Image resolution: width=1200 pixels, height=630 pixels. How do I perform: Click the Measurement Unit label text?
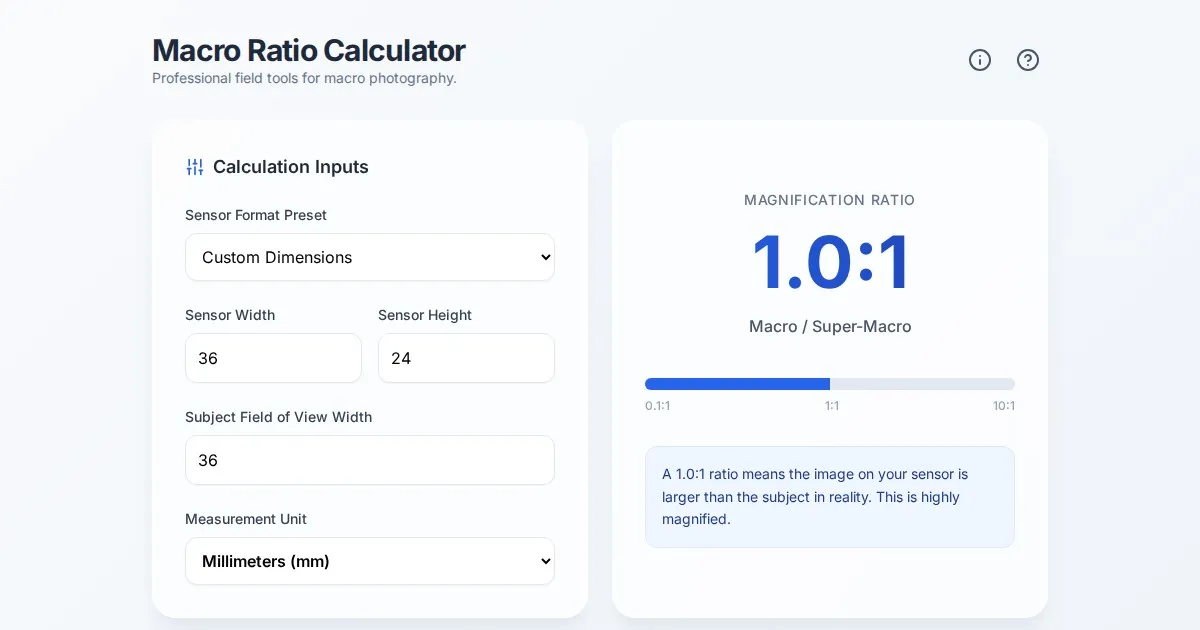pyautogui.click(x=246, y=519)
